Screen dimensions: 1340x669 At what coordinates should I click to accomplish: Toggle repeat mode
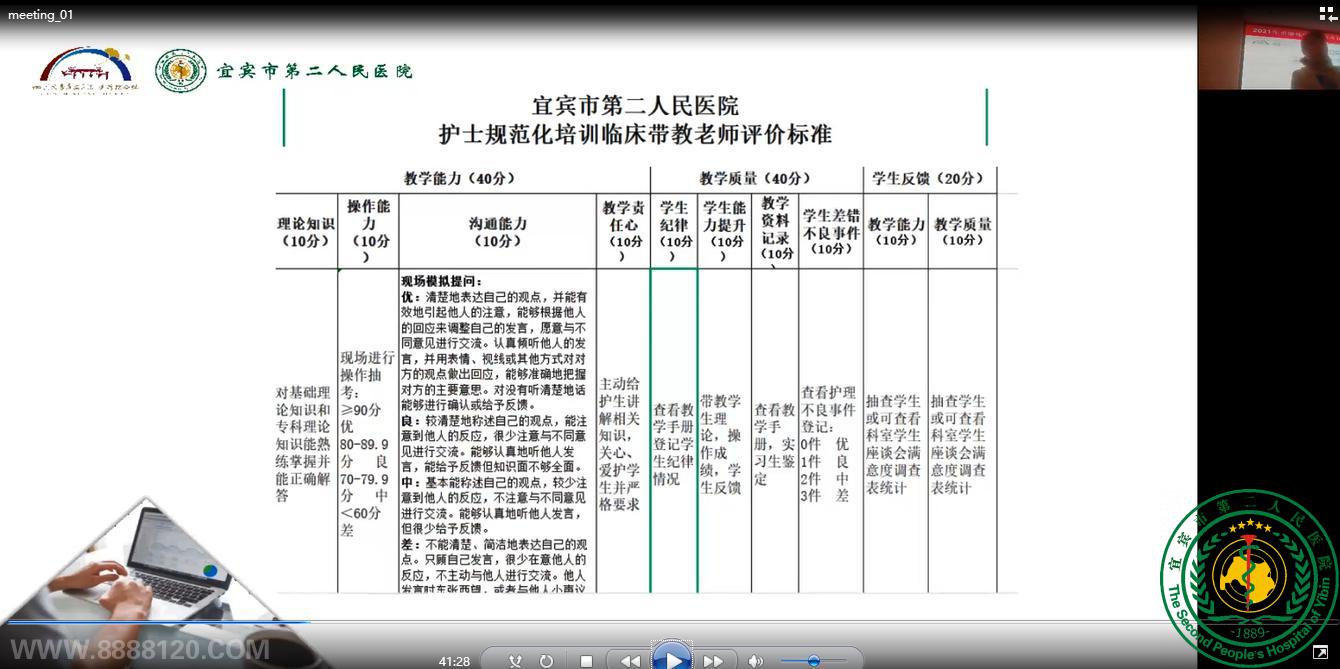click(546, 661)
